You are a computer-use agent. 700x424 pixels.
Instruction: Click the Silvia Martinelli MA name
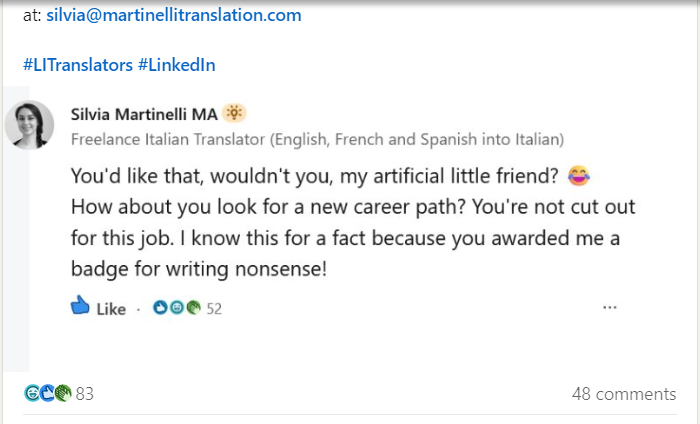click(144, 114)
